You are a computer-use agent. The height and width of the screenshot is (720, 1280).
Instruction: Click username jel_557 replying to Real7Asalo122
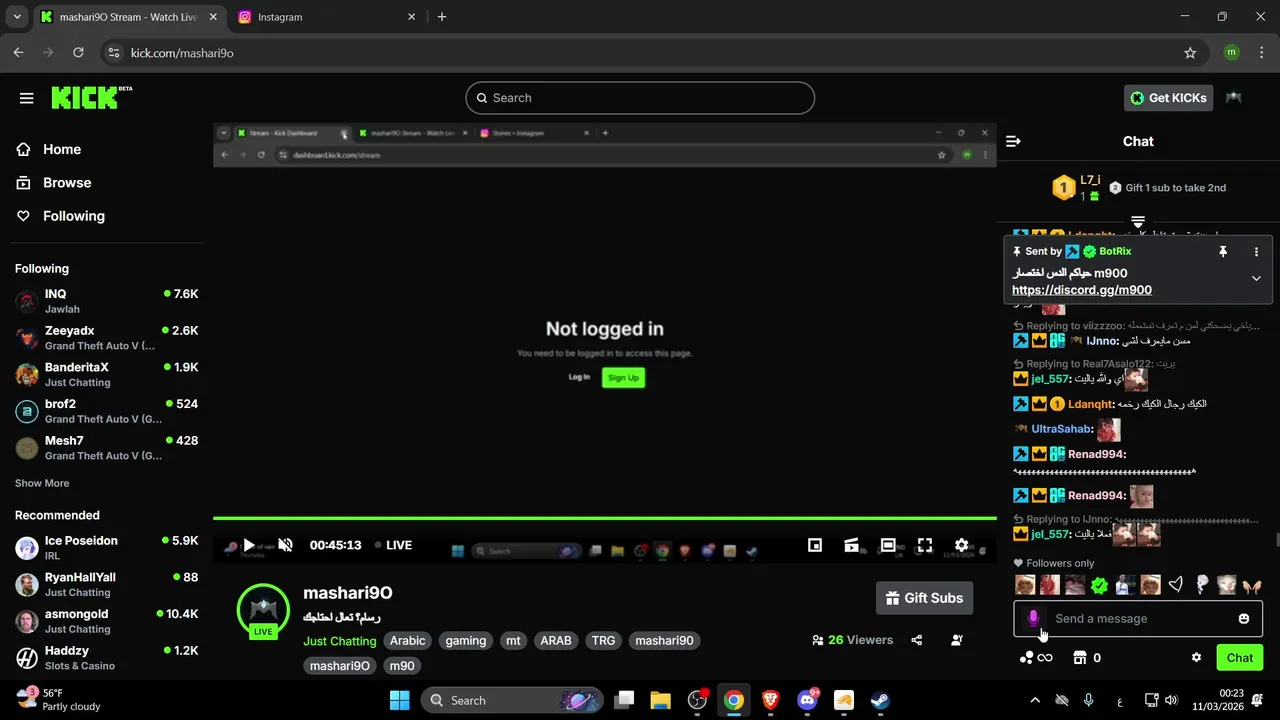click(x=1051, y=379)
